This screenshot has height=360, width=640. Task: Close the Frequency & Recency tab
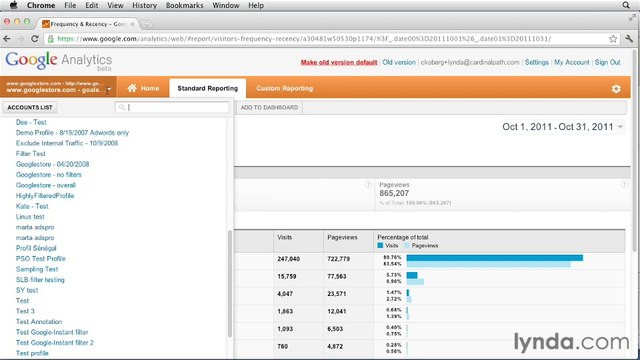point(132,24)
